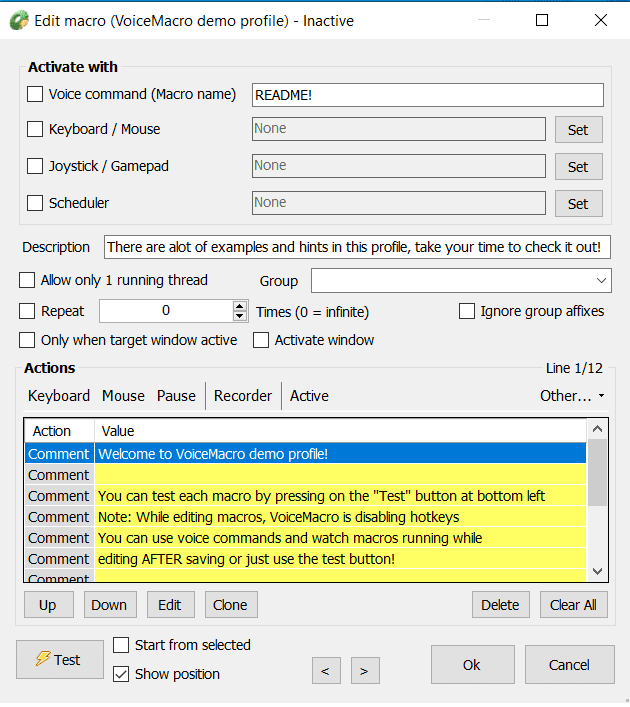The height and width of the screenshot is (707, 630).
Task: Set the Joystick / Gamepad trigger
Action: point(579,167)
